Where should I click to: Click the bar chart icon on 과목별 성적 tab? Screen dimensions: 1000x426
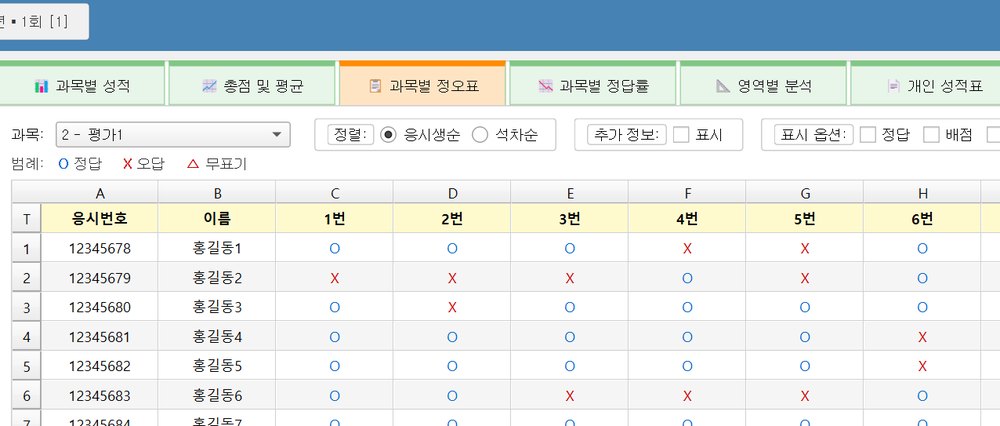(x=41, y=86)
